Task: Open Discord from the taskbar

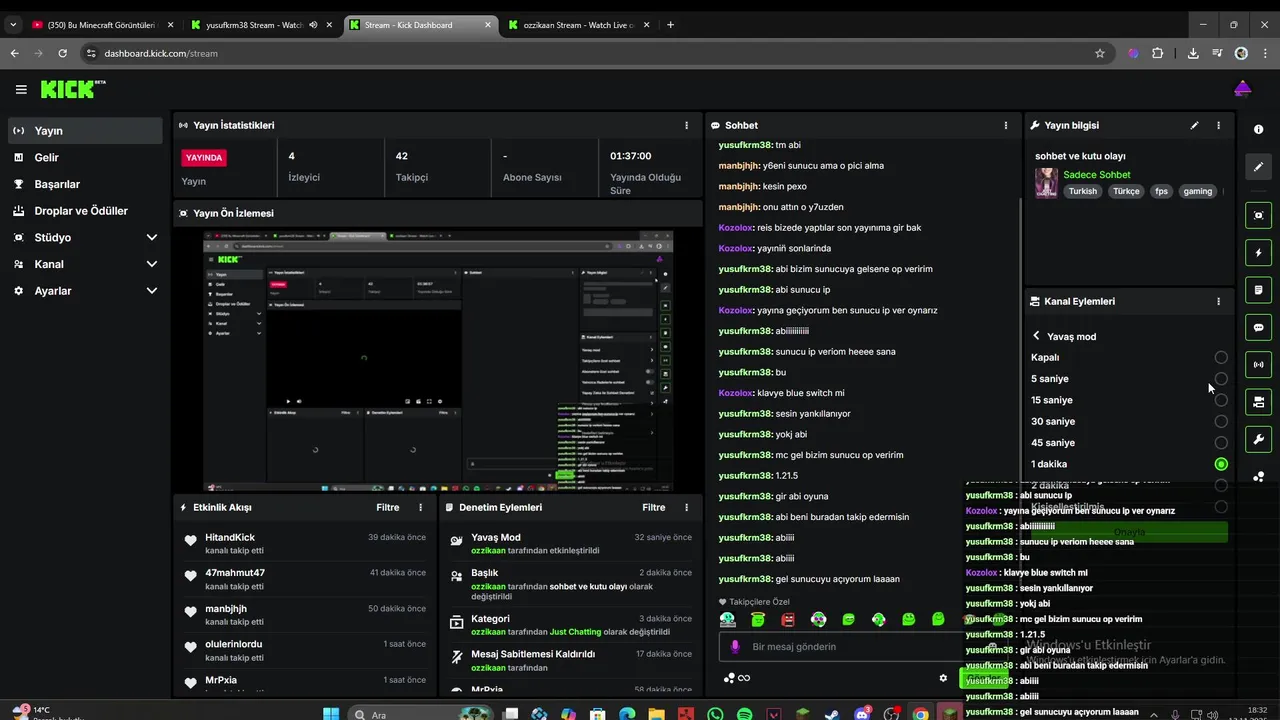Action: click(x=862, y=714)
